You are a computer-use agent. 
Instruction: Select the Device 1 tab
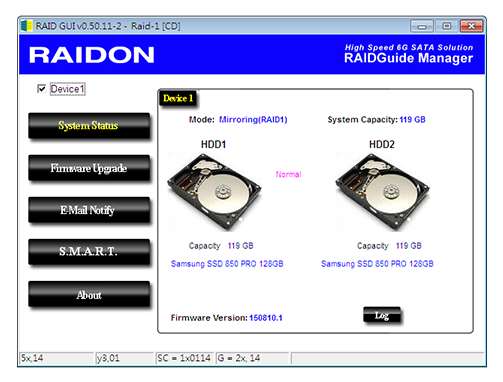[178, 98]
